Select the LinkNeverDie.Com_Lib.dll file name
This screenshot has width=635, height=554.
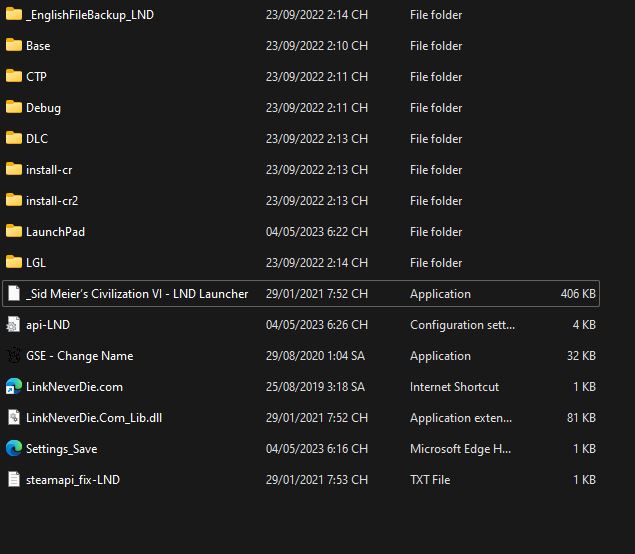tap(94, 418)
